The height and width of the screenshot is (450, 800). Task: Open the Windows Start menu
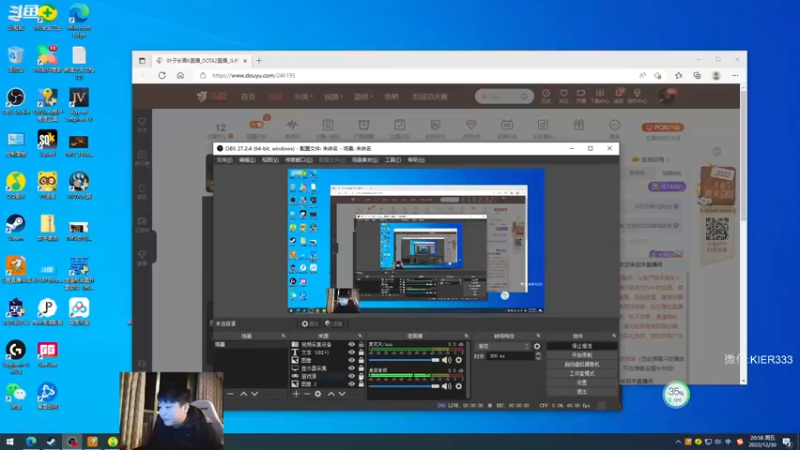coord(9,441)
